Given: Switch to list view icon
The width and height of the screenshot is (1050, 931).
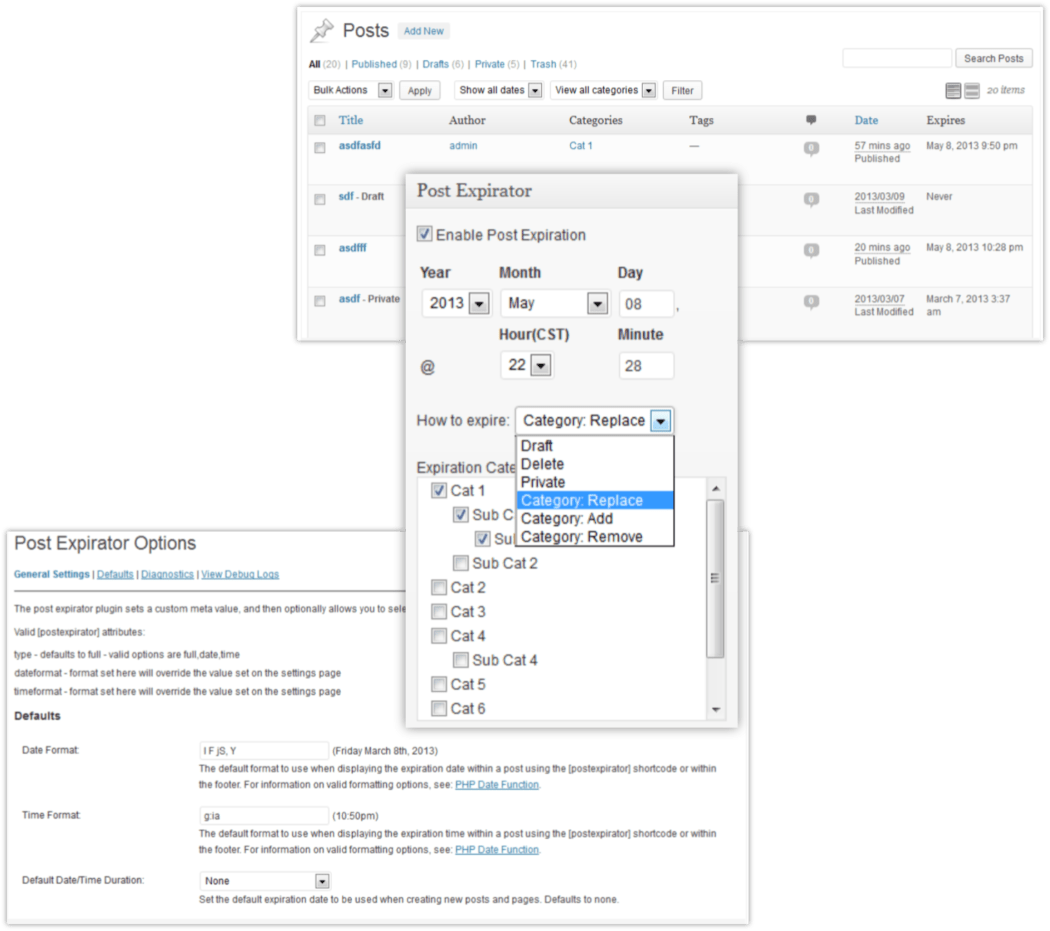Looking at the screenshot, I should coord(953,90).
